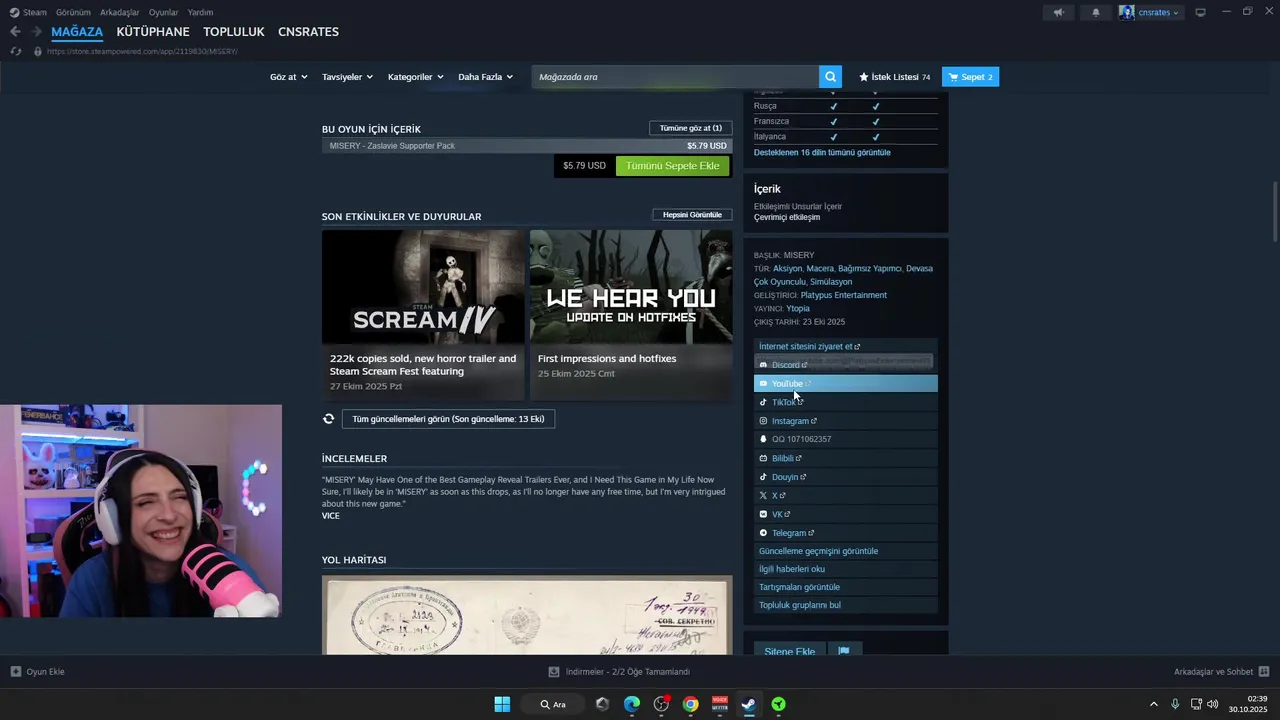This screenshot has height=720, width=1280.
Task: Open Microsoft Edge from taskbar
Action: coord(632,704)
